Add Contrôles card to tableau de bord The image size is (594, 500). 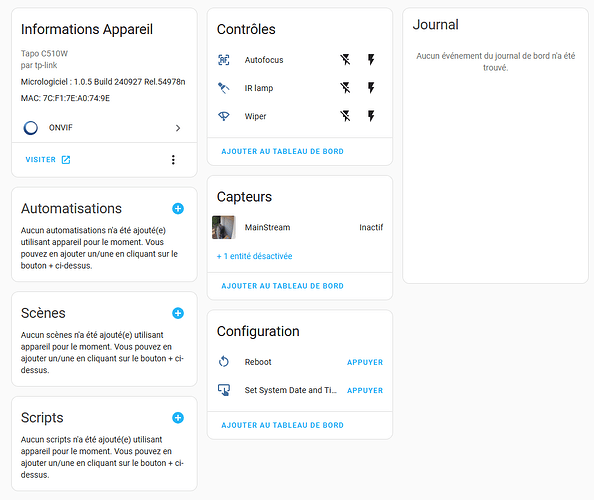(x=282, y=151)
